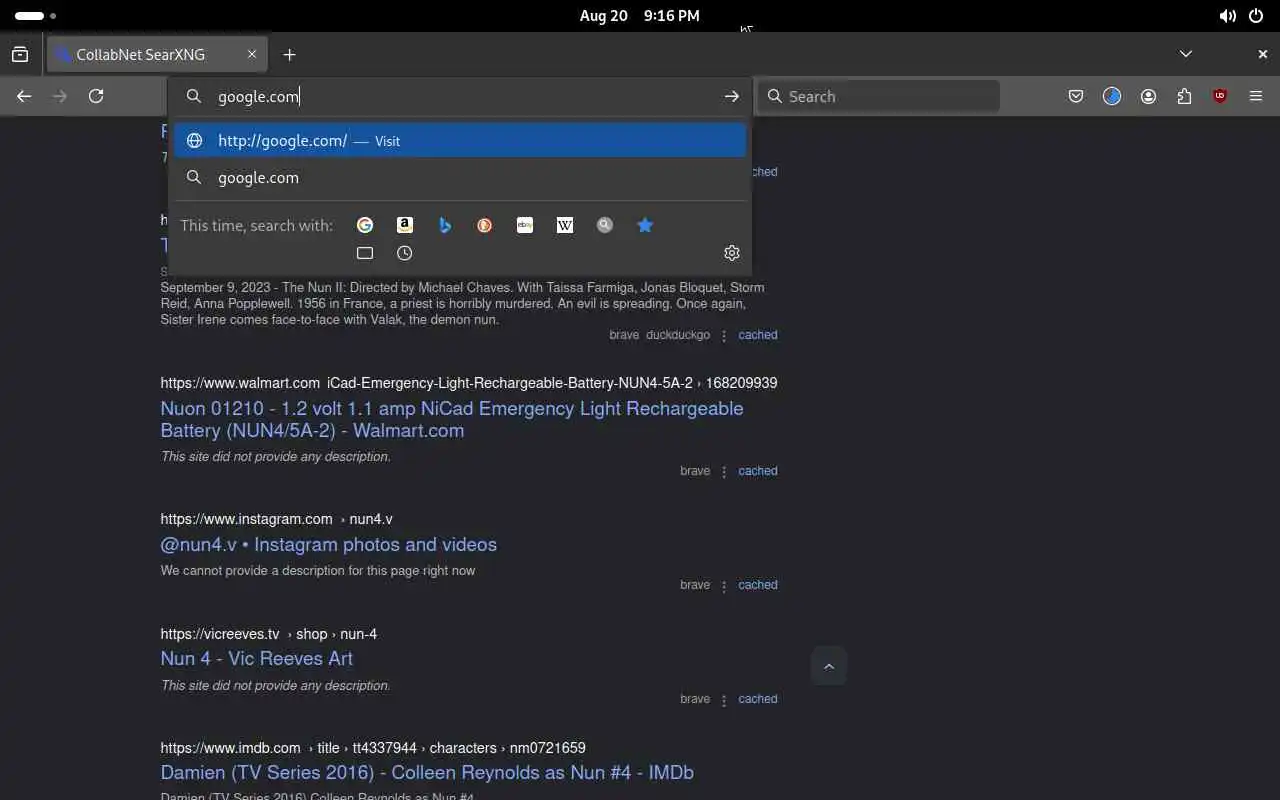Select the CollabNet SearXNG tab
Screen dimensions: 1280x800
coord(157,54)
